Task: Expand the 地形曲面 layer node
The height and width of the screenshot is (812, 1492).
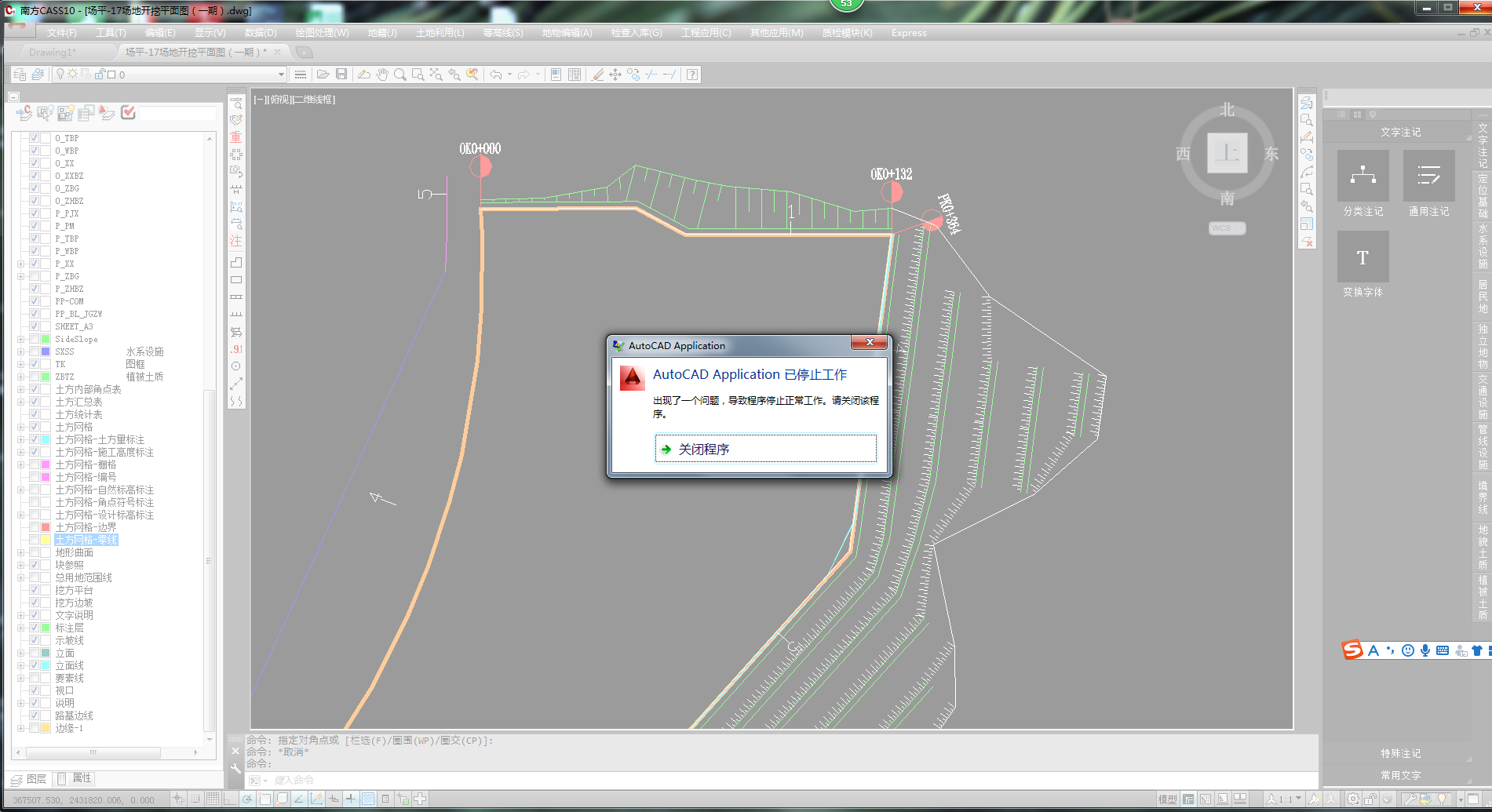Action: pos(20,552)
